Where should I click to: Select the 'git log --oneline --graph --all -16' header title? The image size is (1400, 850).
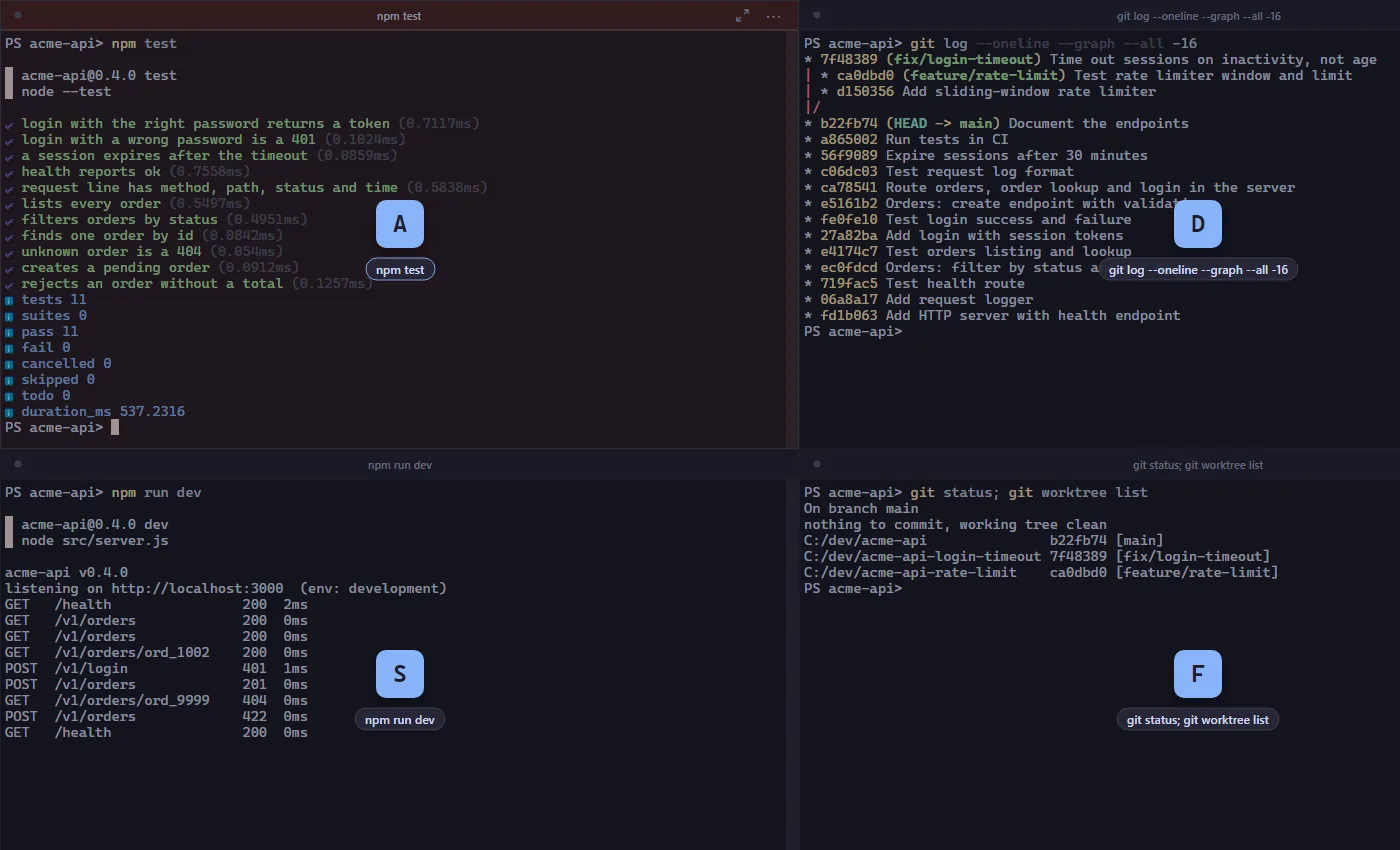1198,16
